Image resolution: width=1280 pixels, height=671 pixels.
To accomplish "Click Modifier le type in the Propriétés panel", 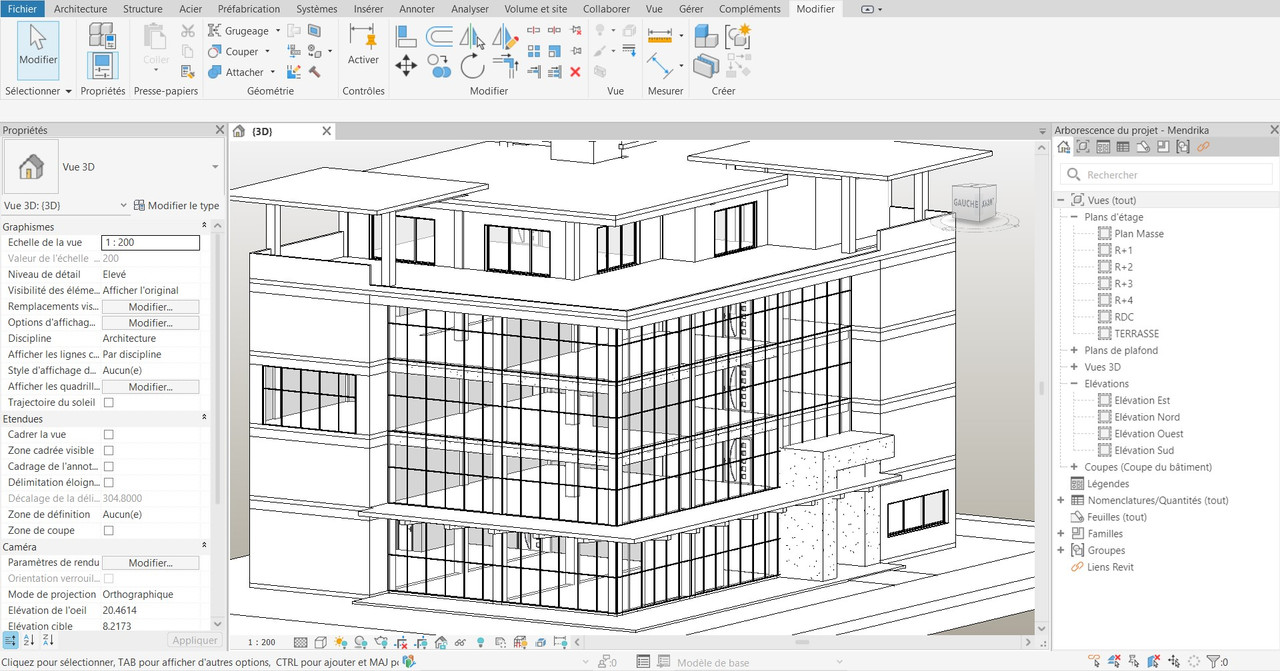I will 176,205.
